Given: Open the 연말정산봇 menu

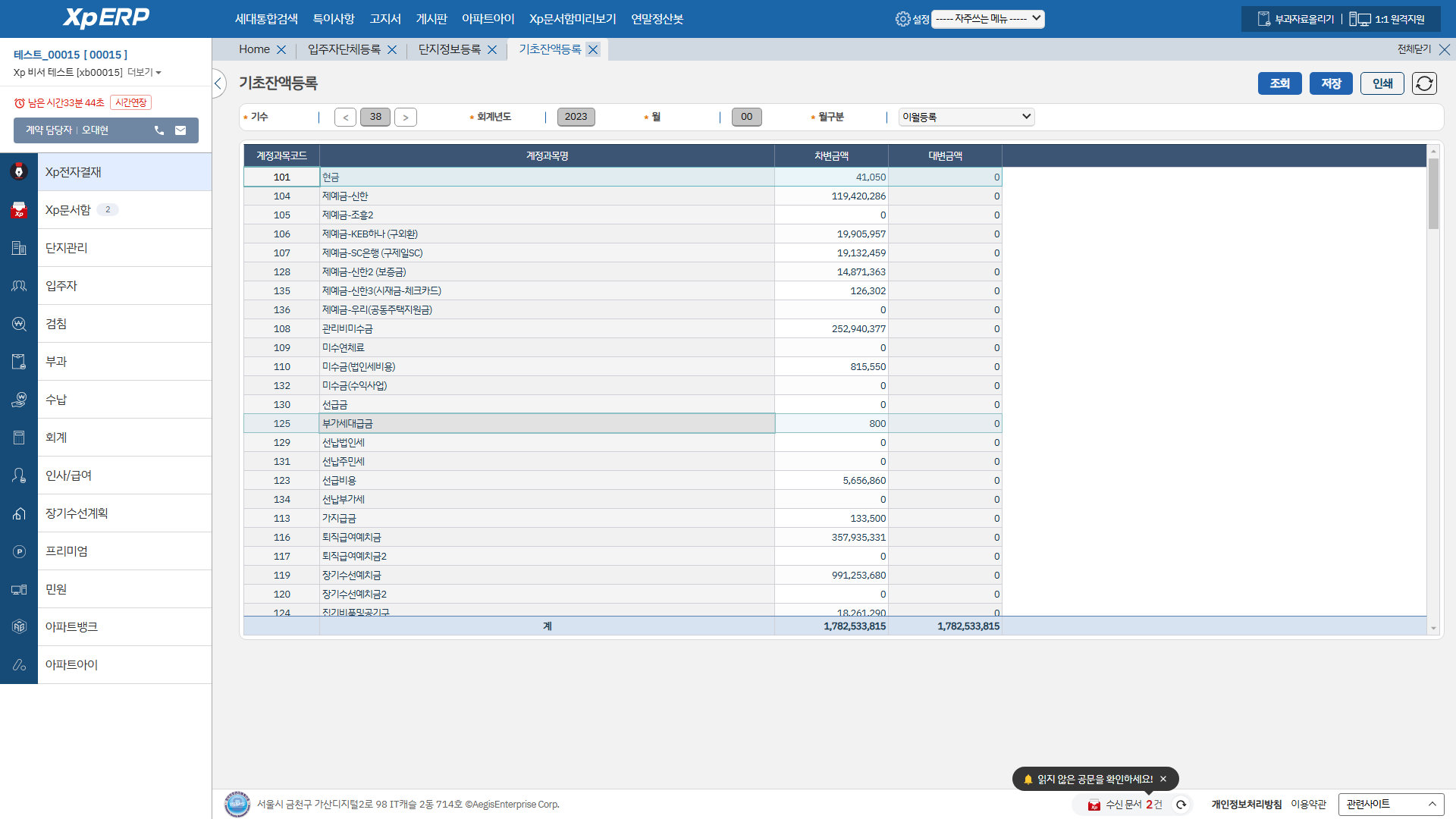Looking at the screenshot, I should (x=657, y=19).
